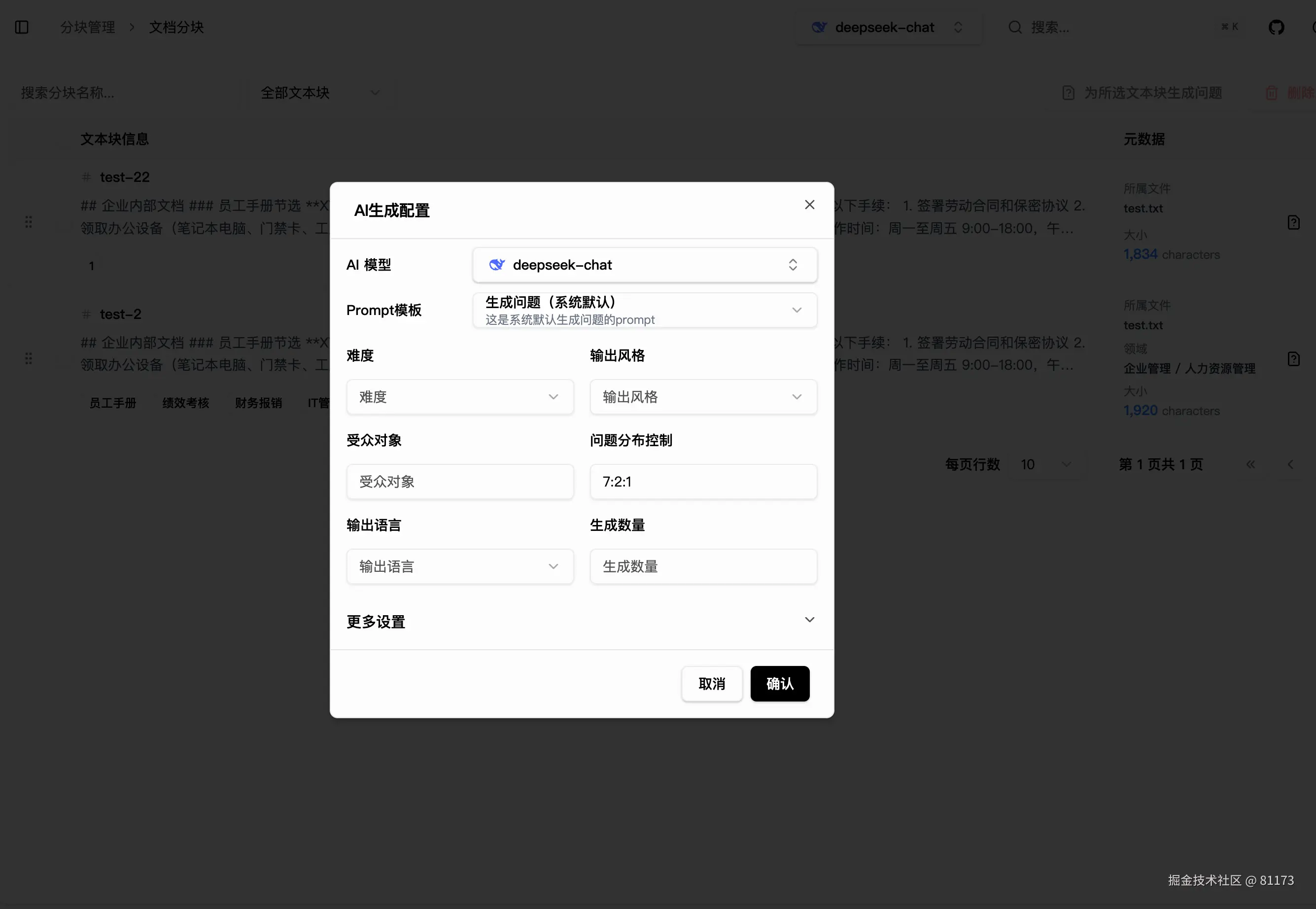Click the 取消 cancel button
This screenshot has height=909, width=1316.
711,683
